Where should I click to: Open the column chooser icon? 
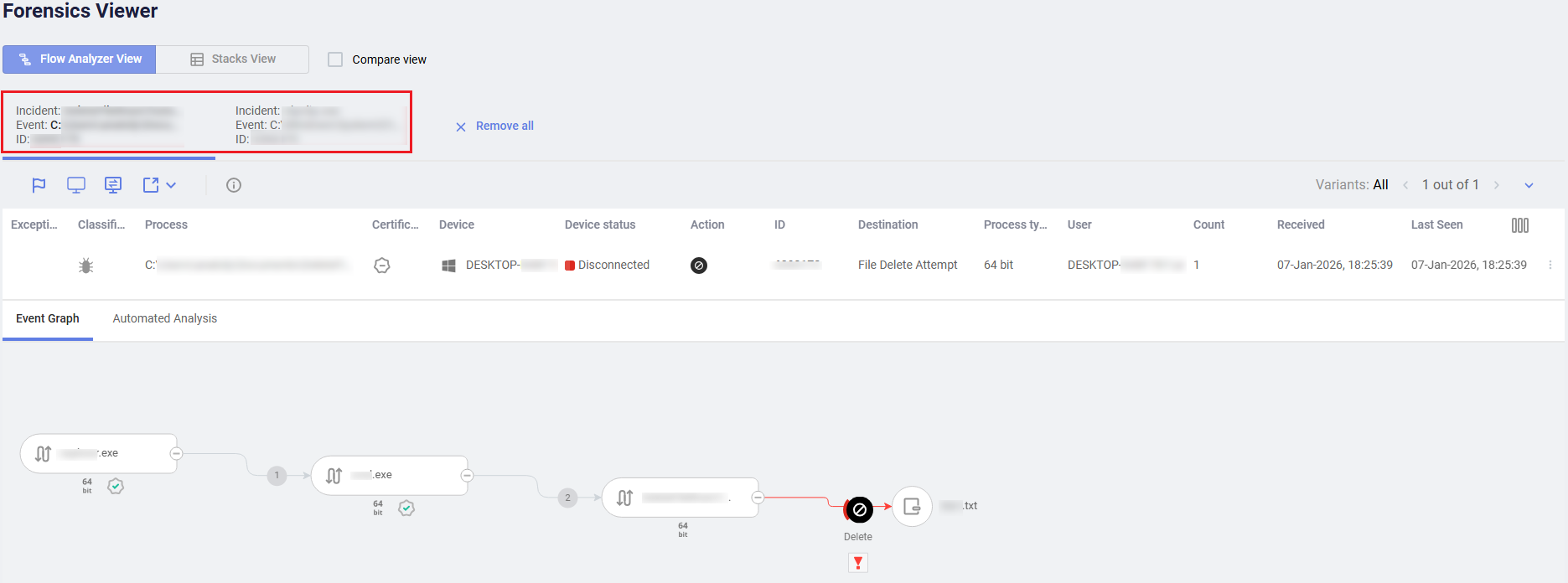point(1520,225)
